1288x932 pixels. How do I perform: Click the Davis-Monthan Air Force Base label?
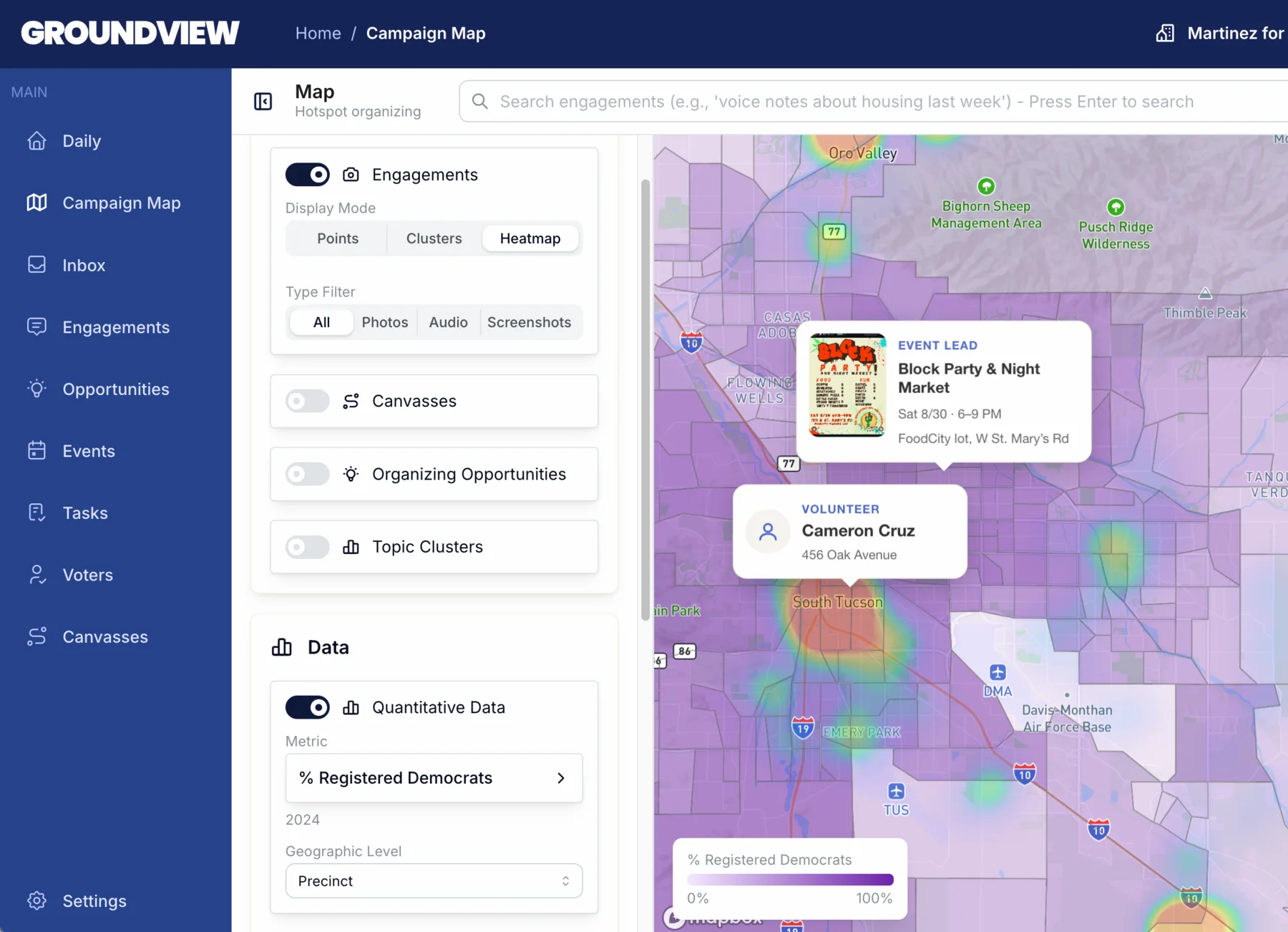pos(1067,719)
